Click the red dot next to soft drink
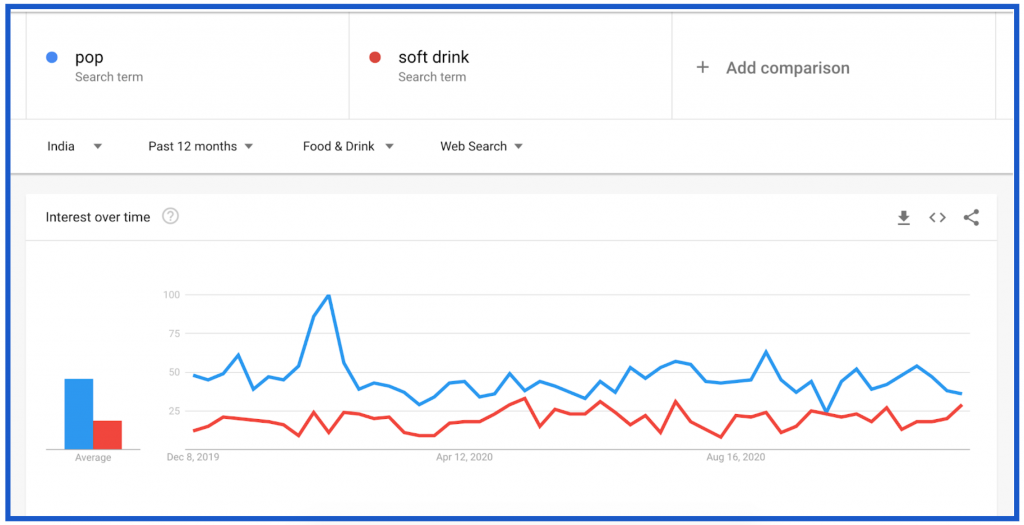 point(375,57)
